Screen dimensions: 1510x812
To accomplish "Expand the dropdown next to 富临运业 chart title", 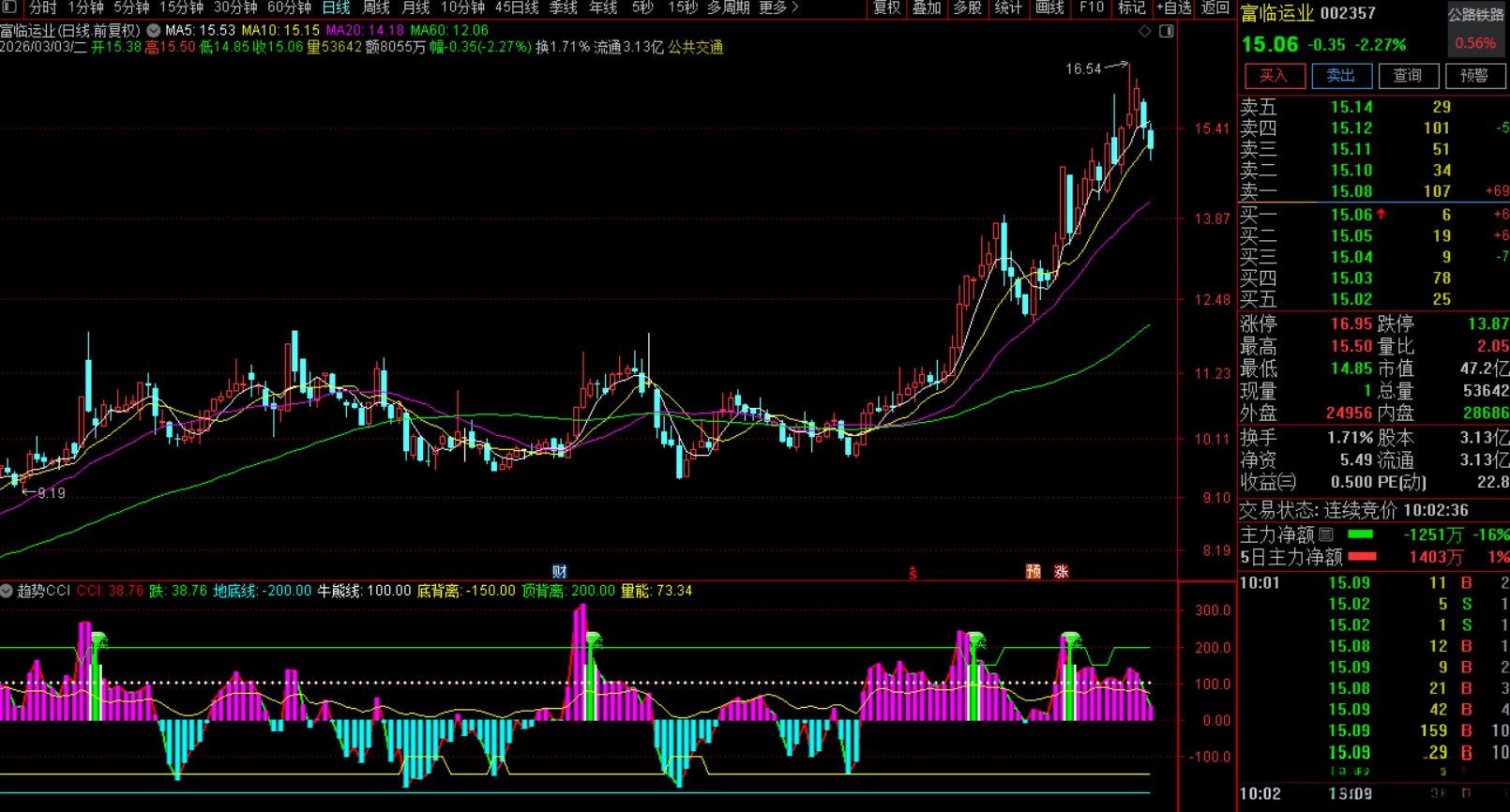I will pos(154,30).
